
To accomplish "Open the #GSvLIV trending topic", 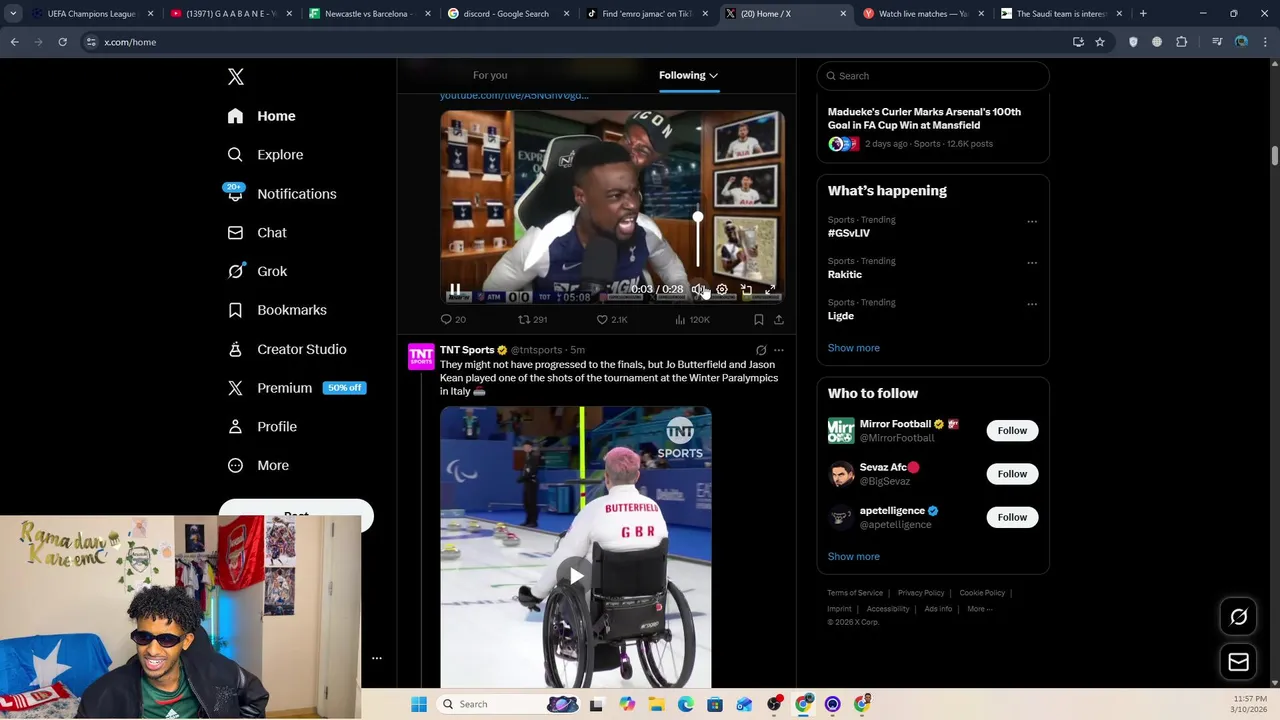I will pos(849,233).
